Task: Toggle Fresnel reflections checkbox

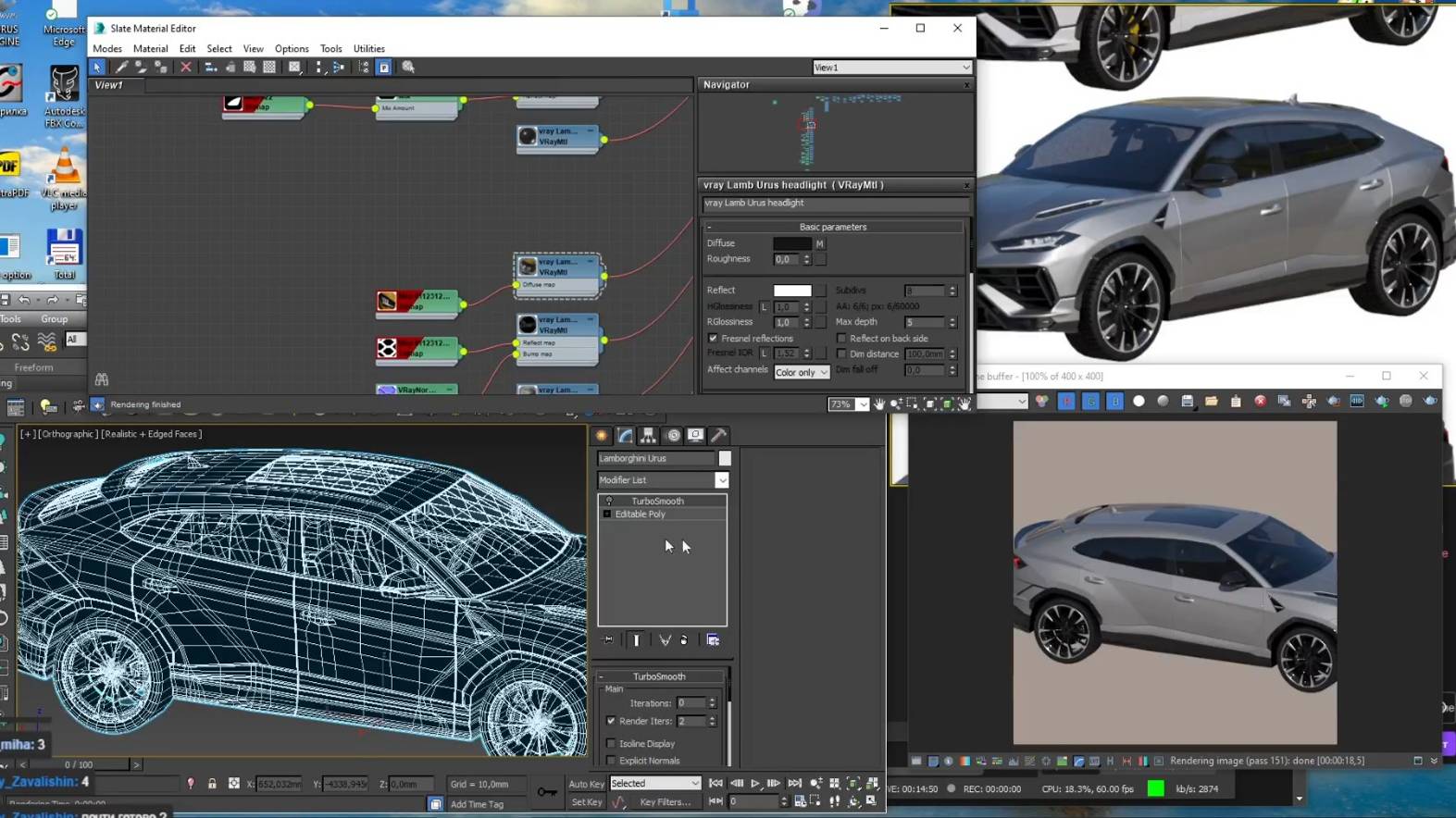Action: coord(713,339)
